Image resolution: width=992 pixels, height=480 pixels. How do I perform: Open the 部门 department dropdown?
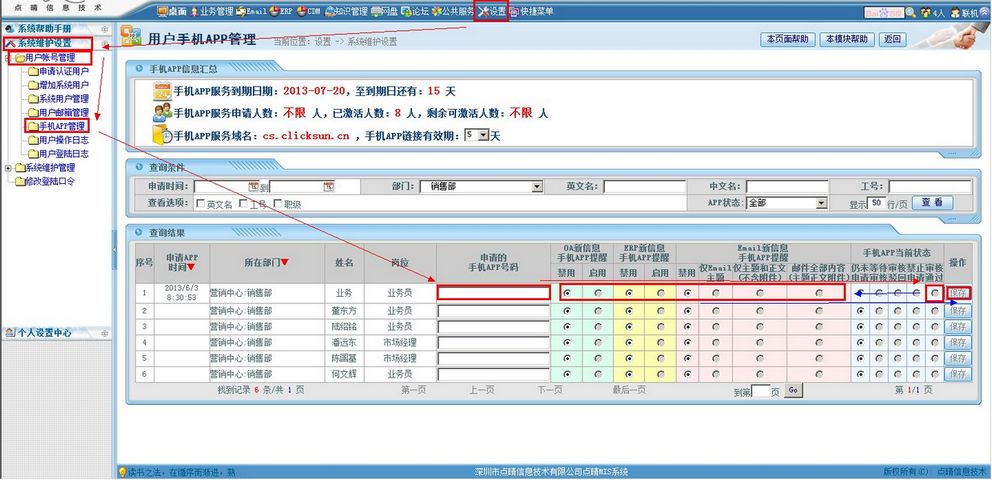(x=537, y=187)
